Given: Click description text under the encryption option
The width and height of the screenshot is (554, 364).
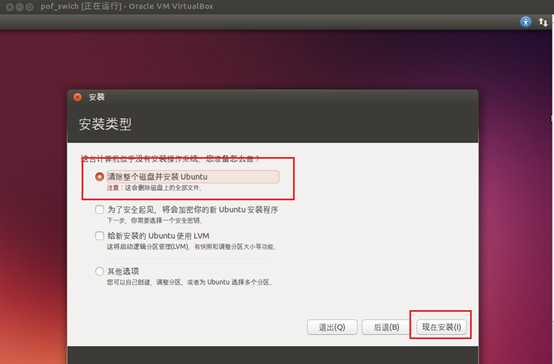Looking at the screenshot, I should tap(154, 221).
